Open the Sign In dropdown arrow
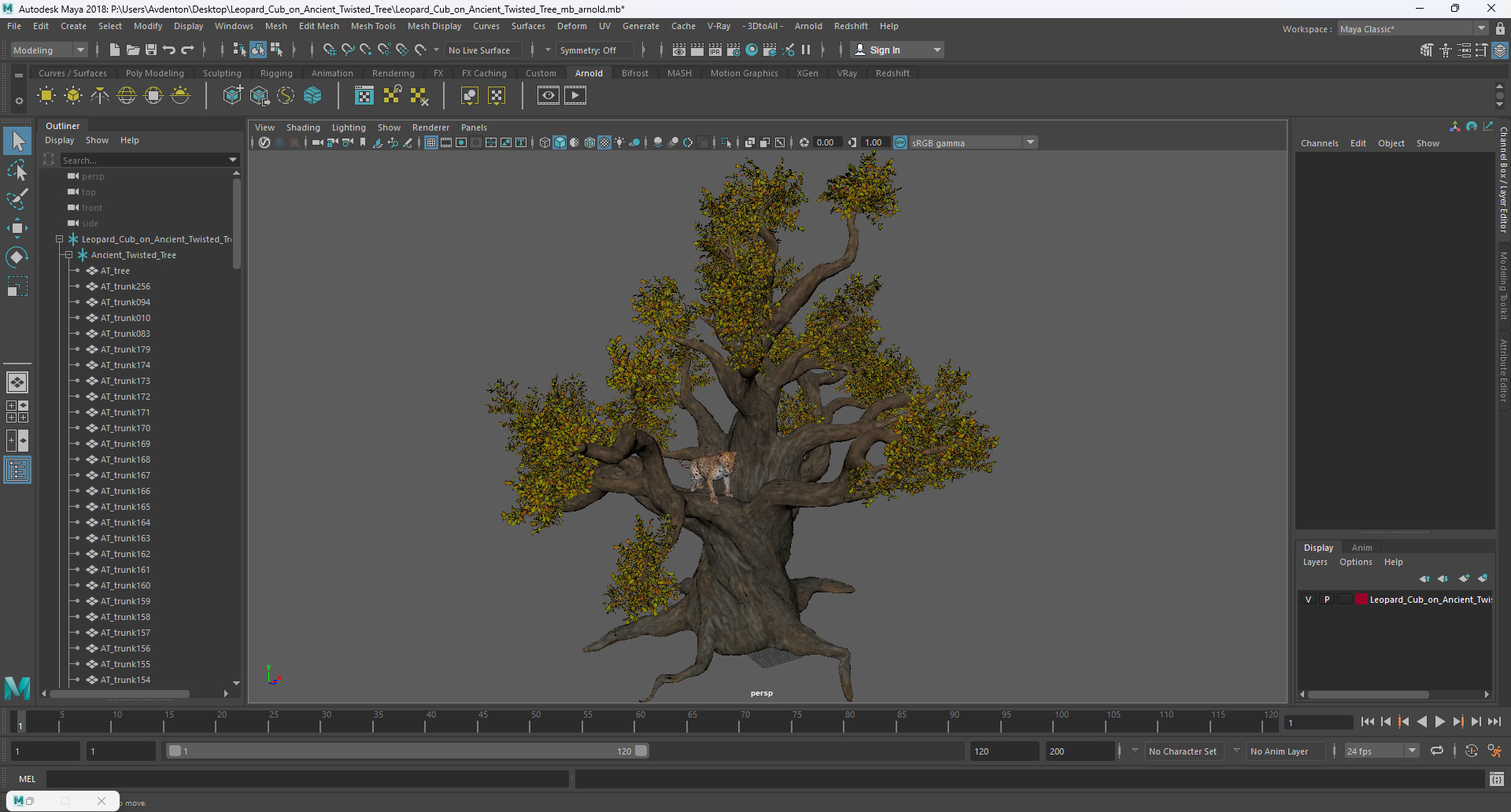The image size is (1511, 812). 937,50
